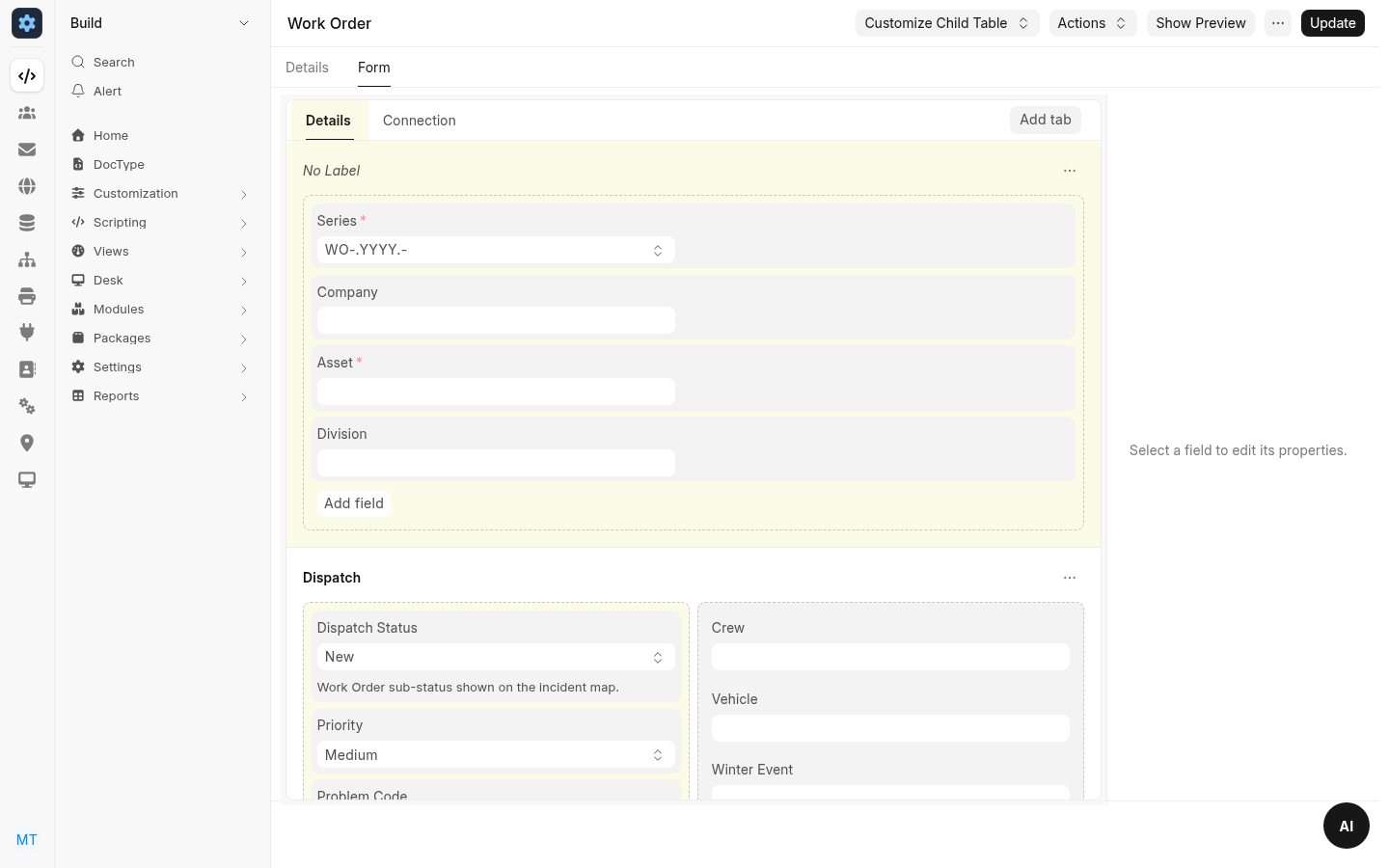
Task: Switch to the Form tab
Action: [x=374, y=68]
